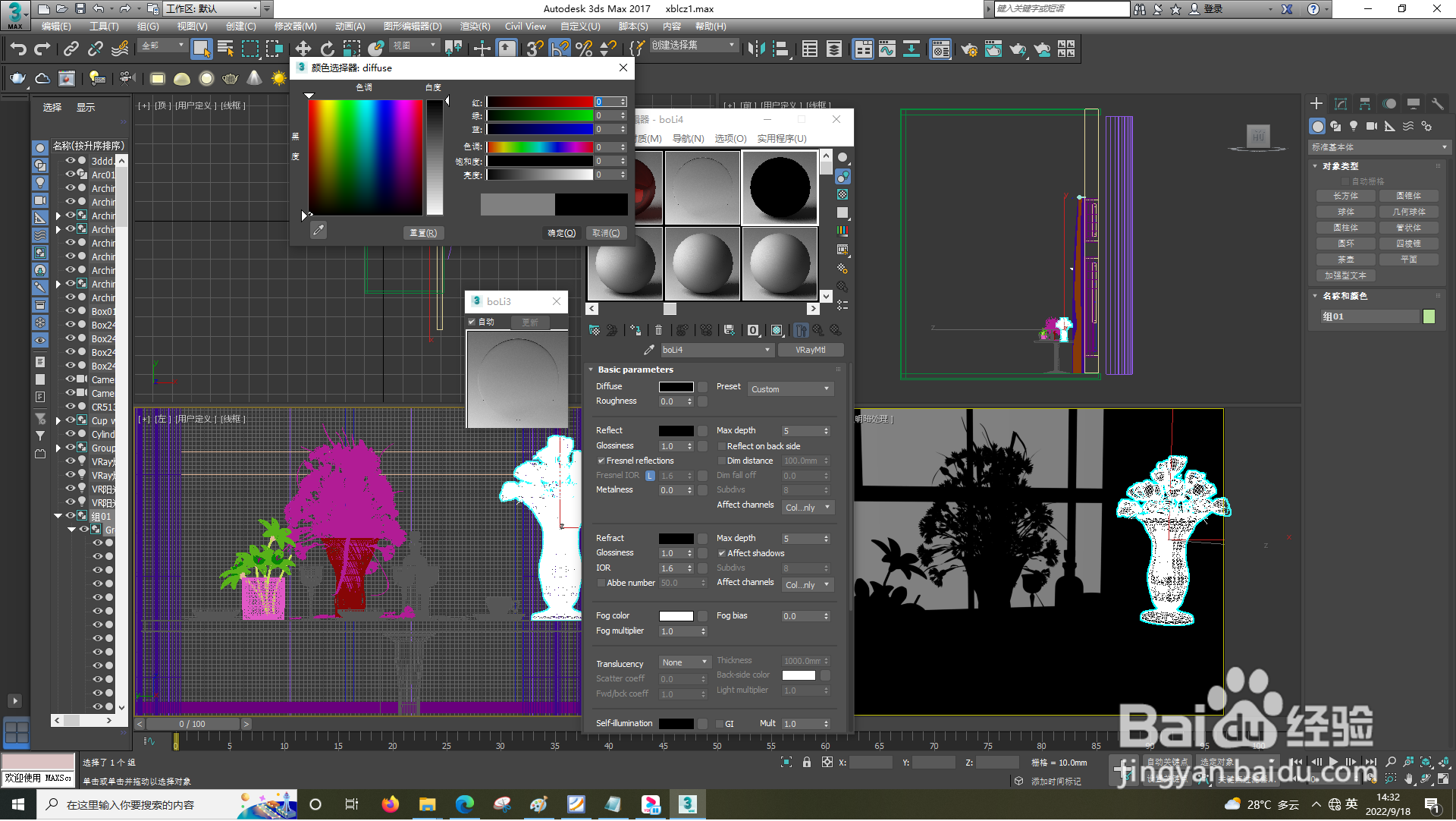
Task: Click 确定(O) in color selector
Action: [562, 234]
